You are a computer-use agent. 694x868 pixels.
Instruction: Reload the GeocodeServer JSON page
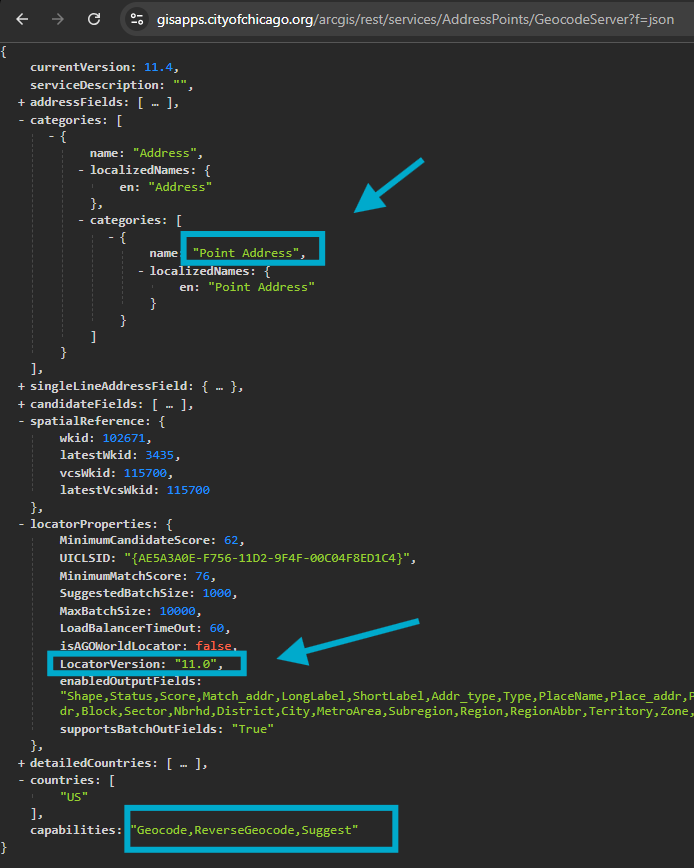pos(94,19)
